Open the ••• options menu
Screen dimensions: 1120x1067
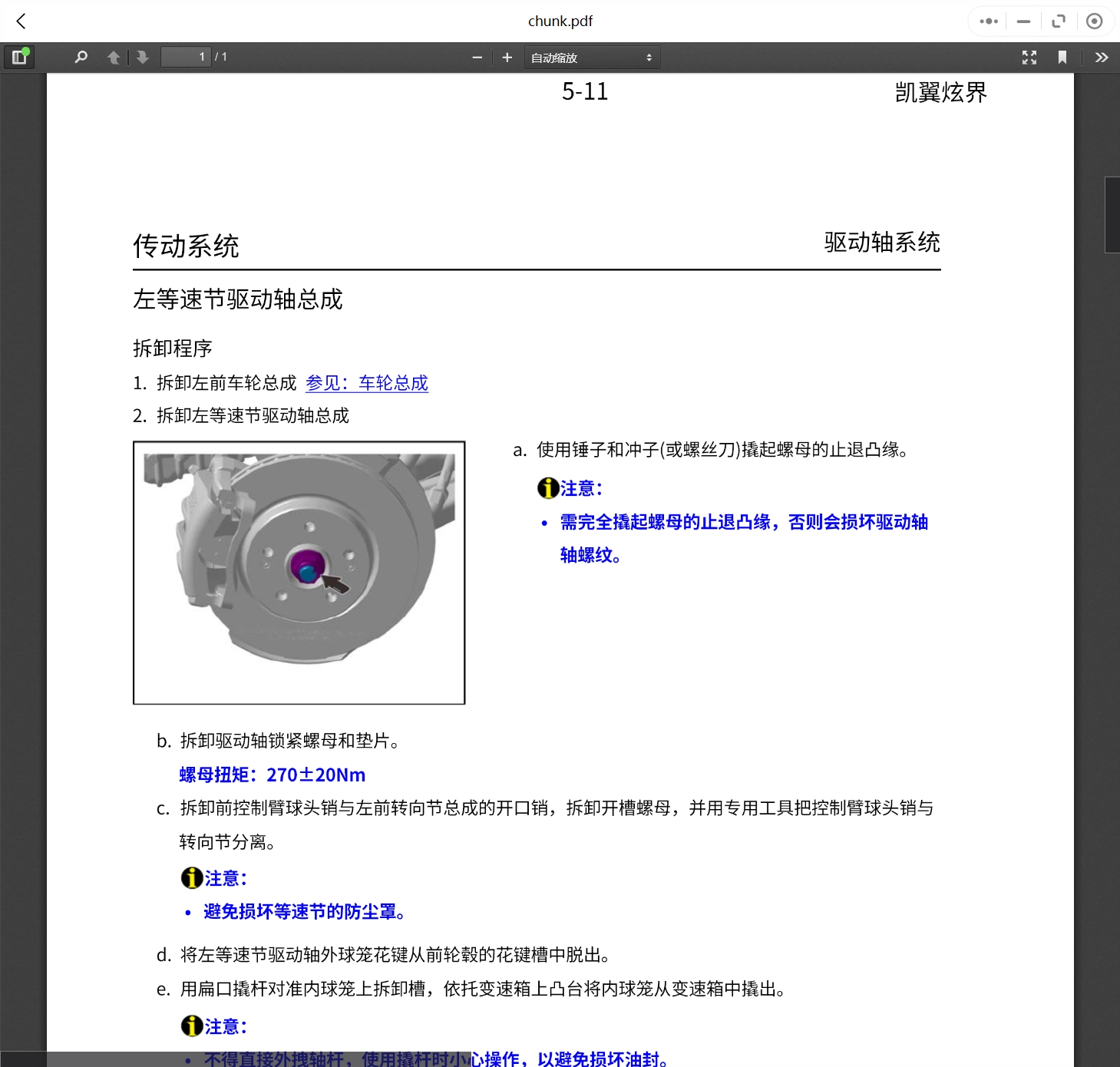(988, 21)
